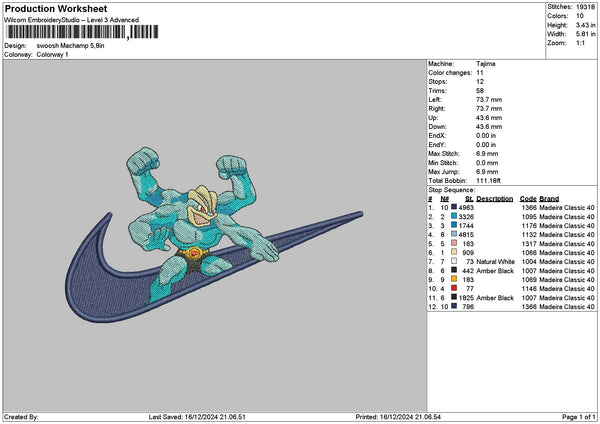This screenshot has height=424, width=600.
Task: Select the teal swatch for stop 2
Action: 454,216
